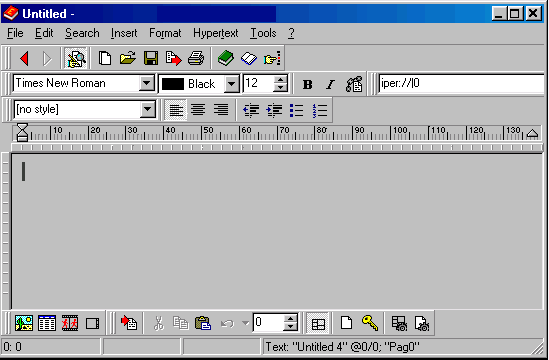Align text right
Image resolution: width=549 pixels, height=360 pixels.
(221, 110)
